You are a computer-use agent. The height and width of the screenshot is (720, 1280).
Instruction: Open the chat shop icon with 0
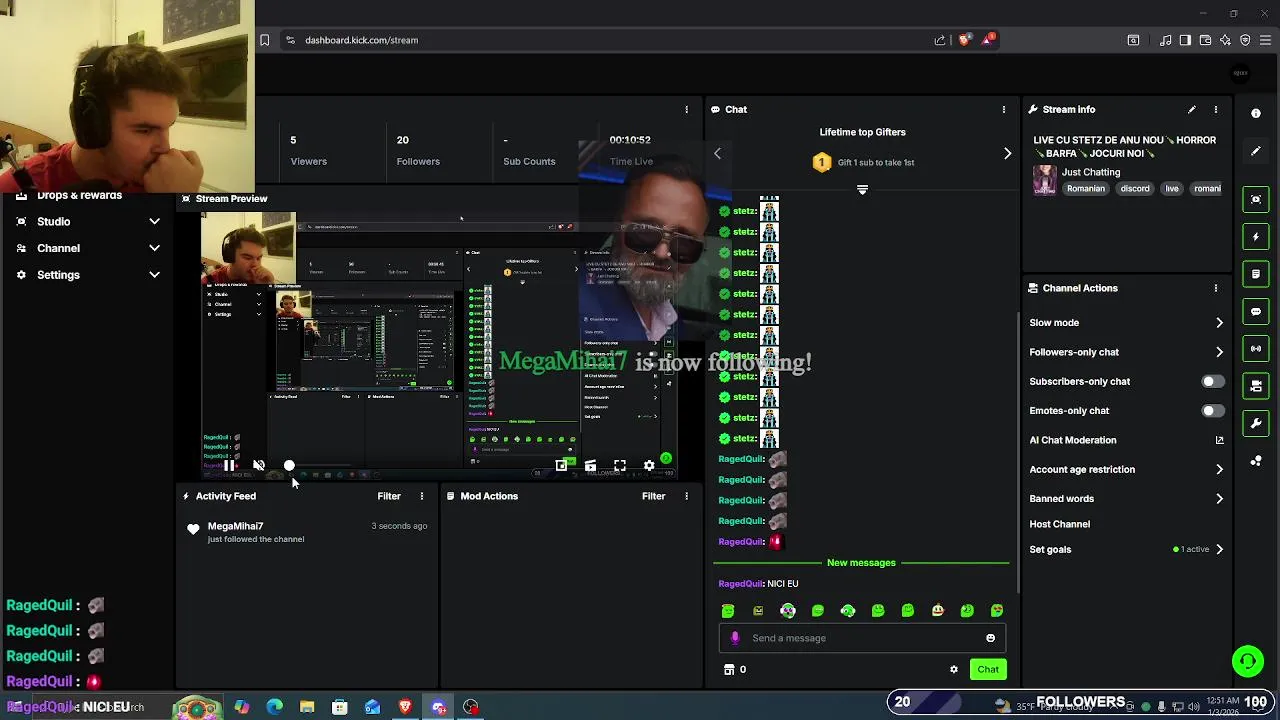(x=735, y=670)
